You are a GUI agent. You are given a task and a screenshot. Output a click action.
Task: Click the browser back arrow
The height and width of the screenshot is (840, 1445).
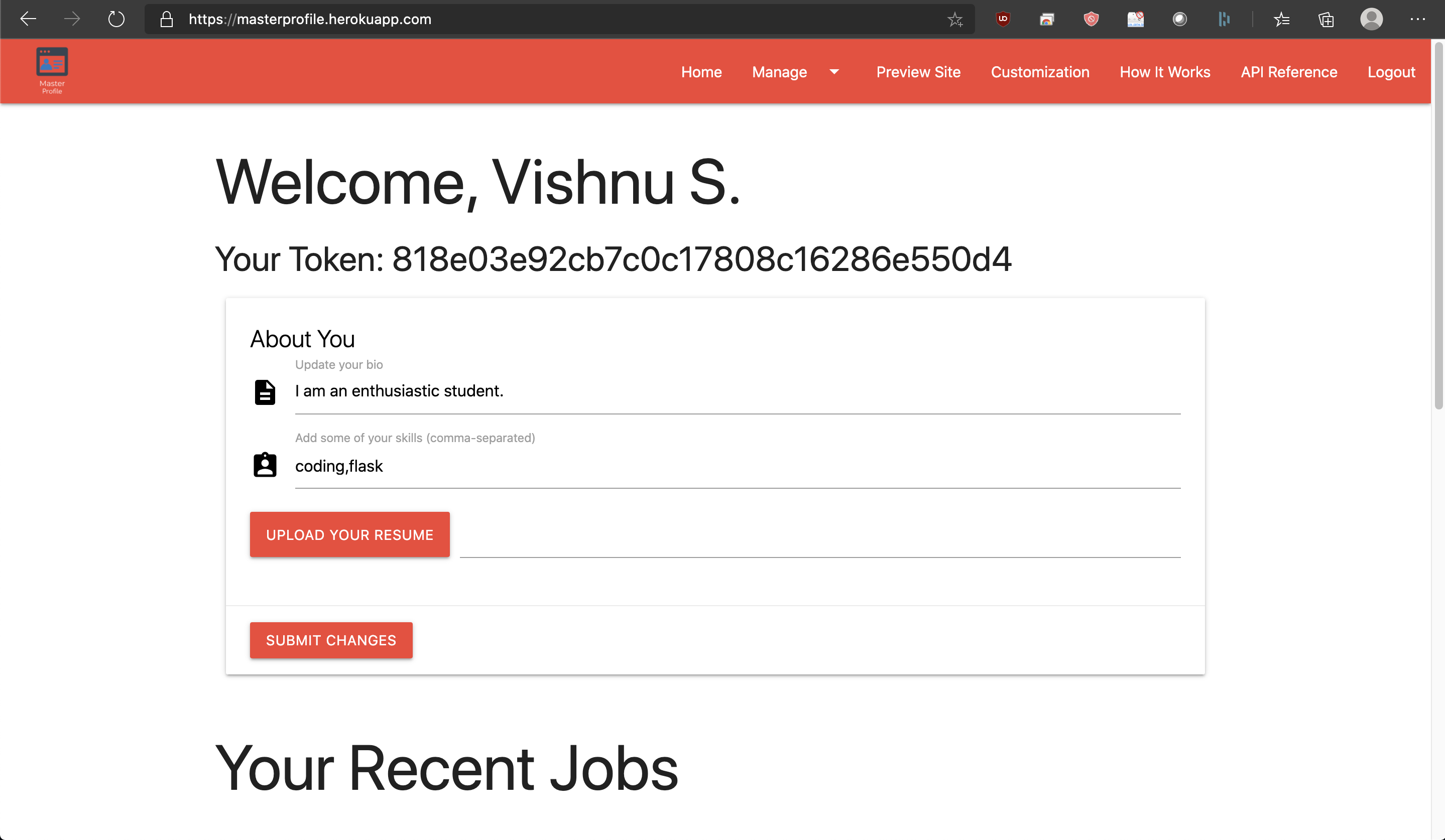tap(28, 19)
